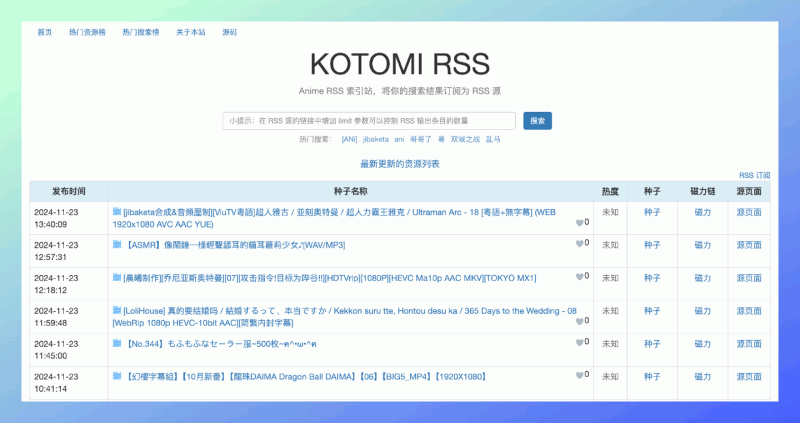
Task: Click the 热度 column header
Action: 610,191
